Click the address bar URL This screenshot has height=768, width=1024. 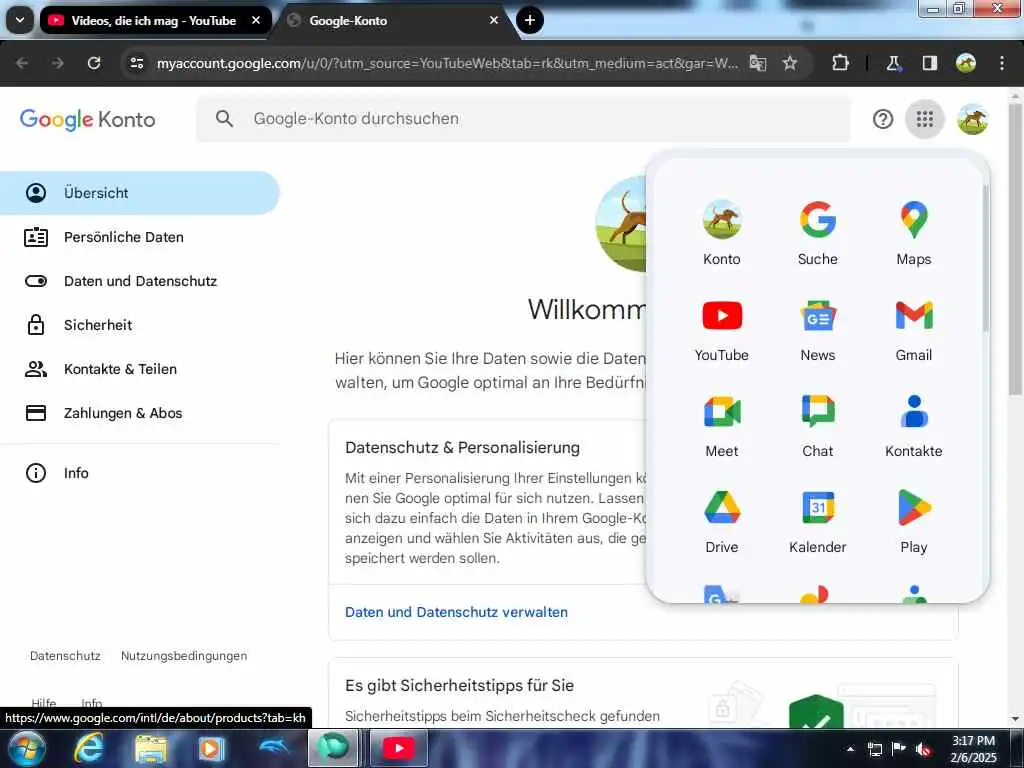(x=447, y=63)
